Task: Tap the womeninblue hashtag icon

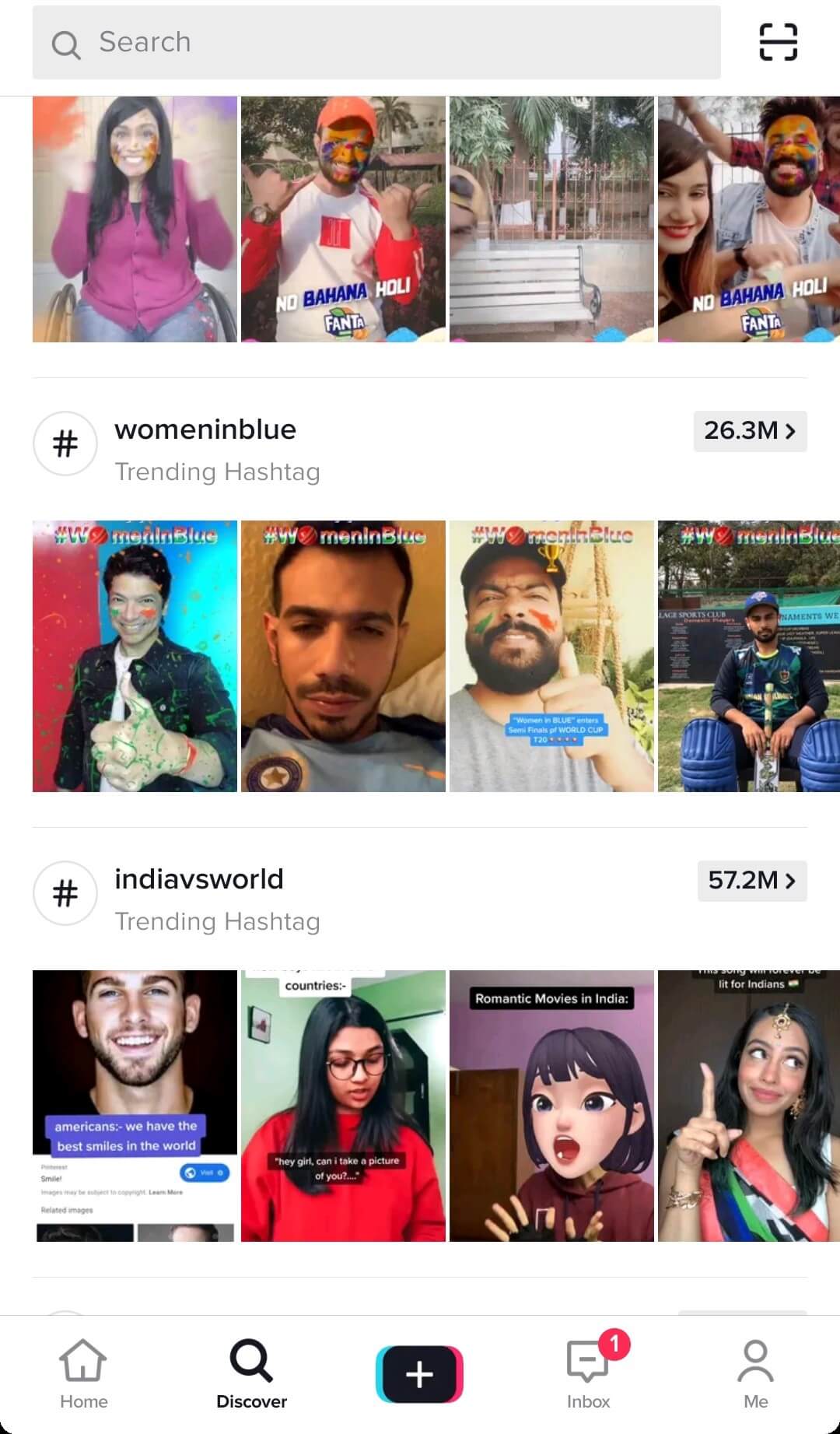Action: coord(65,444)
